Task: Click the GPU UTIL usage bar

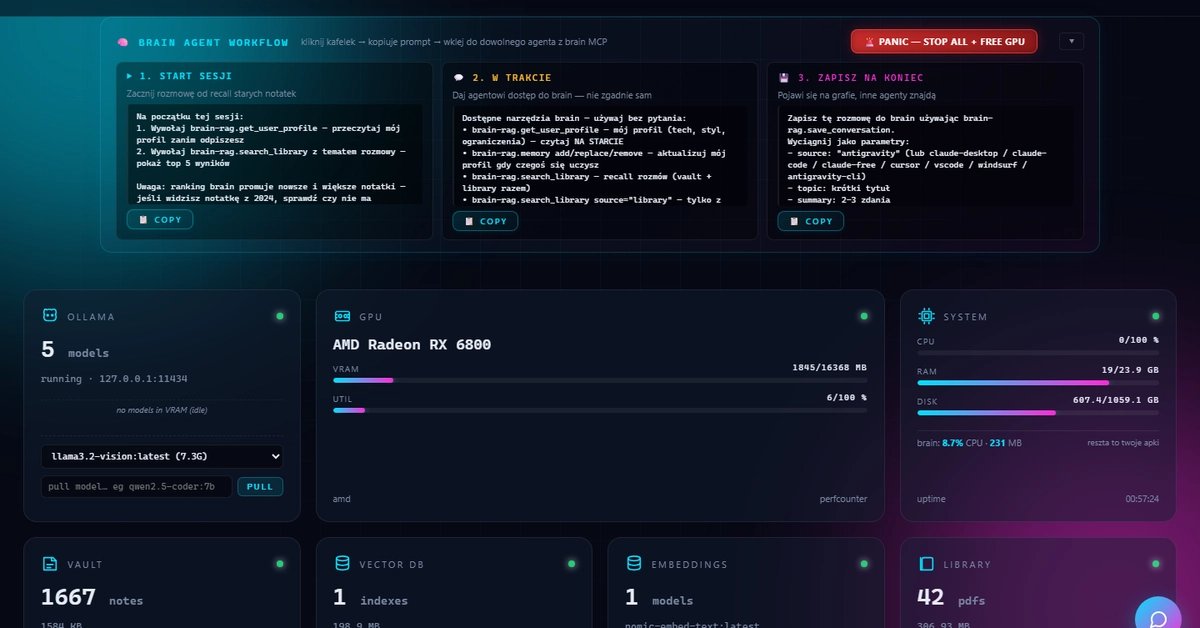Action: [x=600, y=410]
